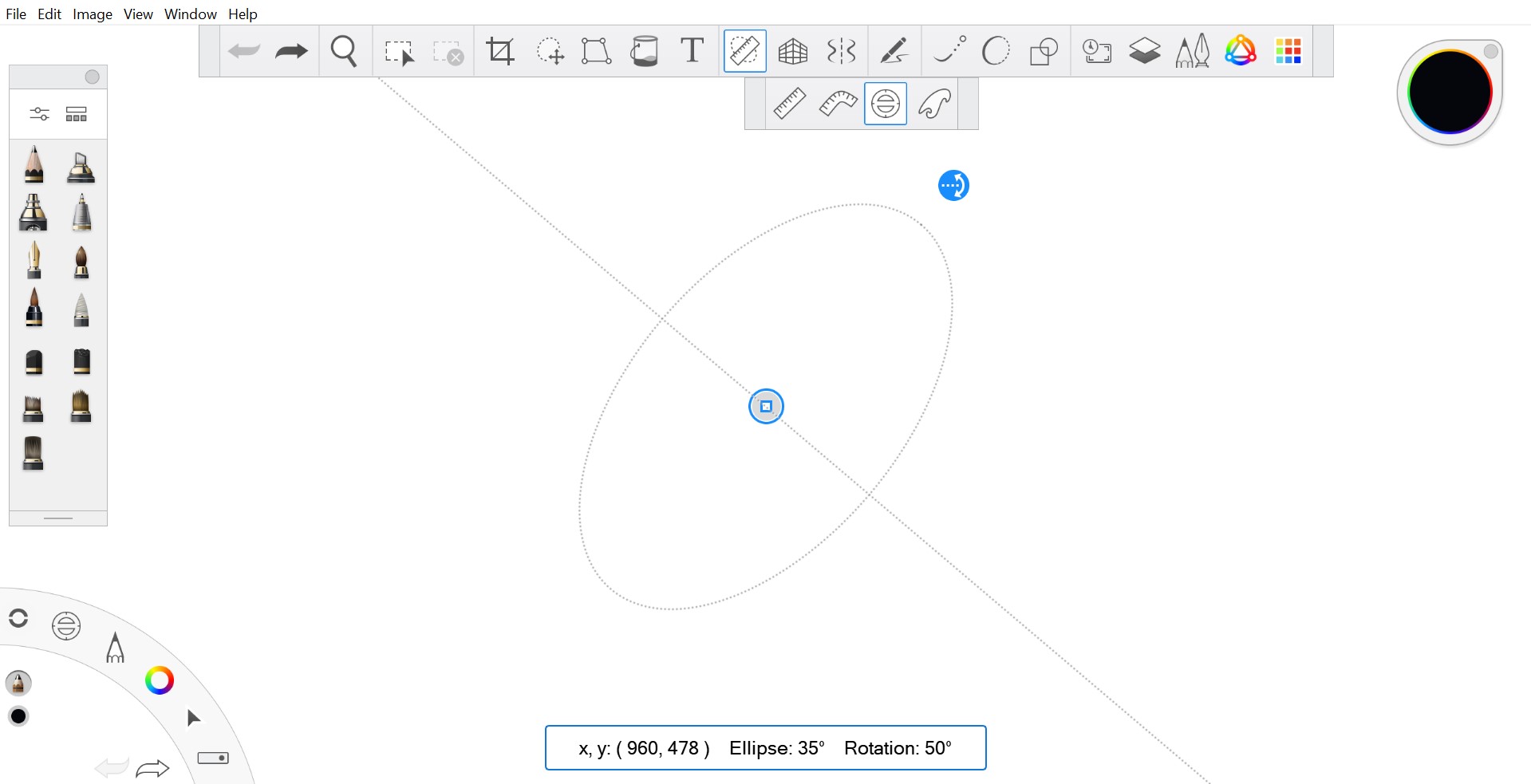This screenshot has height=784, width=1531.
Task: Select the Pencil brush
Action: 34,164
